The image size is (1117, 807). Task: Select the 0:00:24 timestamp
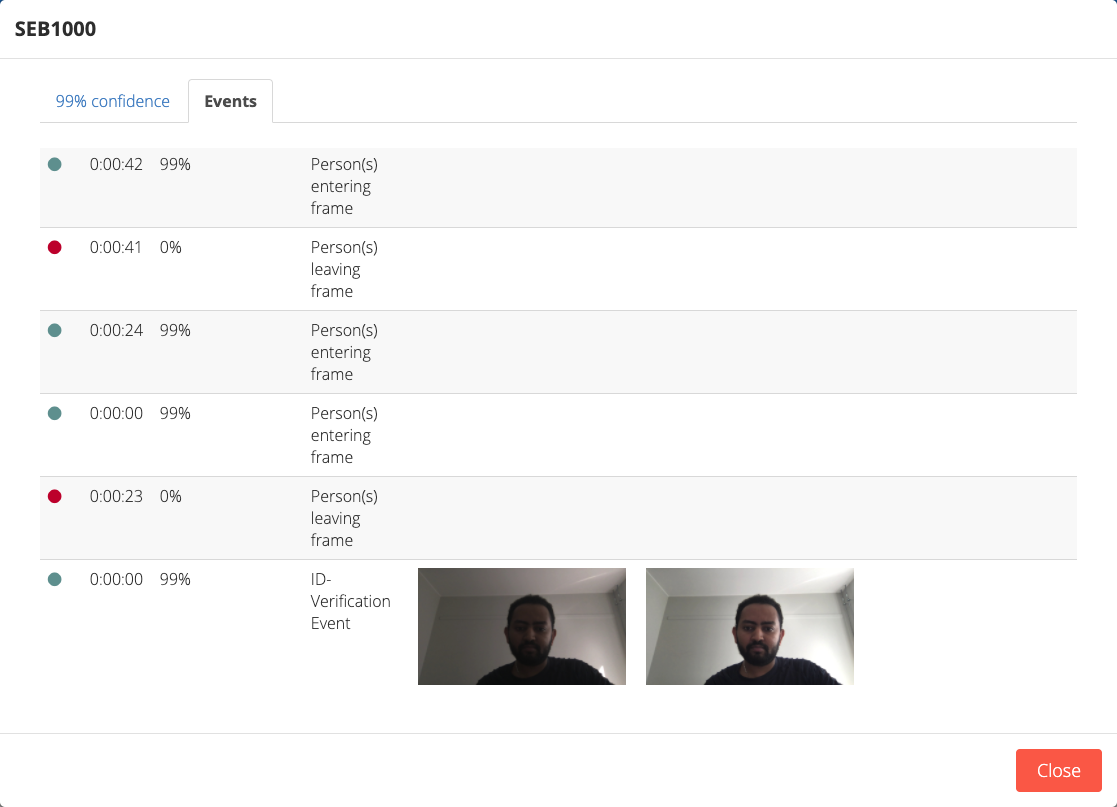(x=116, y=330)
